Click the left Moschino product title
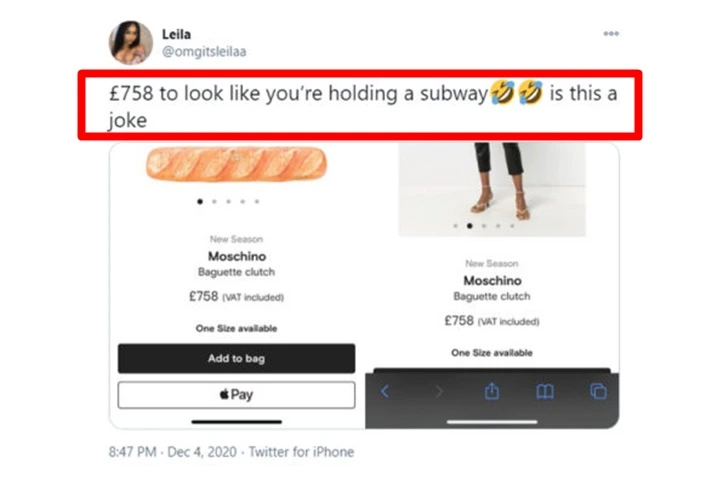 pyautogui.click(x=236, y=256)
